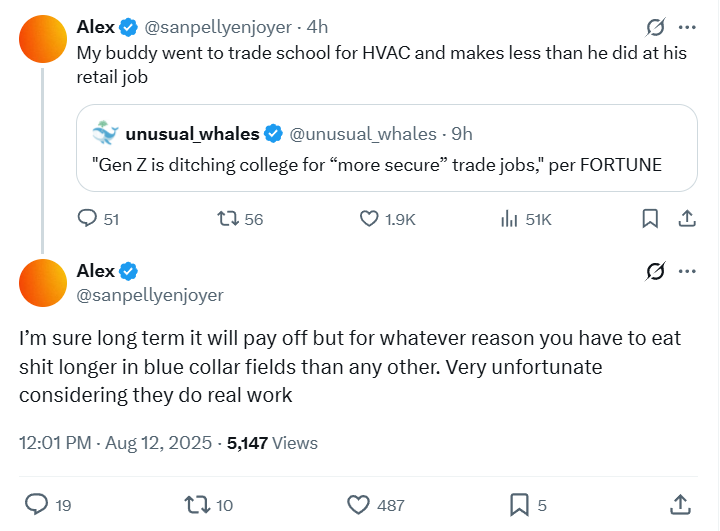Like the main tweet with 487 likes
The image size is (720, 531).
tap(360, 505)
